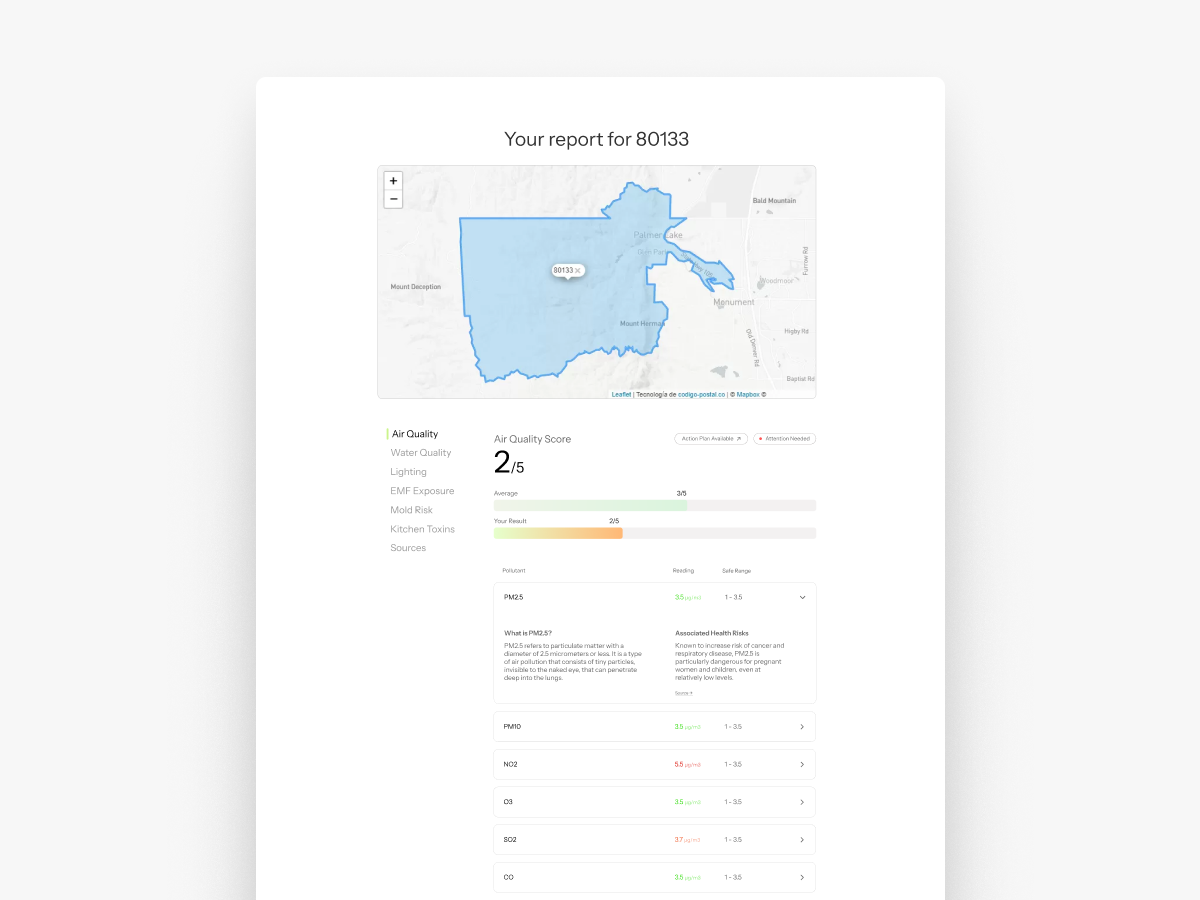Screen dimensions: 1200x900
Task: Go to EMF Exposure section
Action: tap(422, 491)
